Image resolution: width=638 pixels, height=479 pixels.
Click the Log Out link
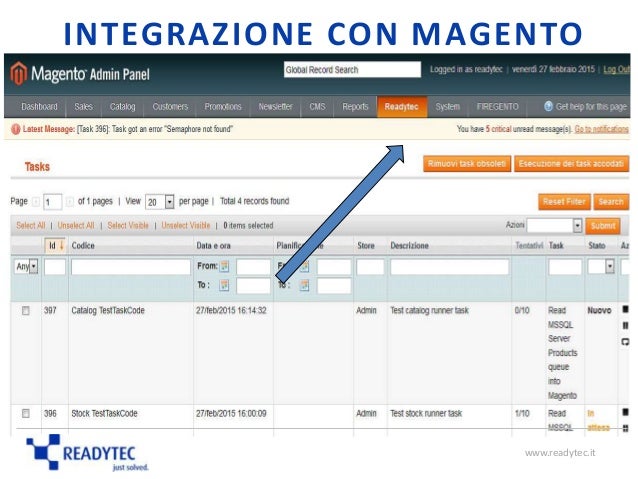[616, 70]
